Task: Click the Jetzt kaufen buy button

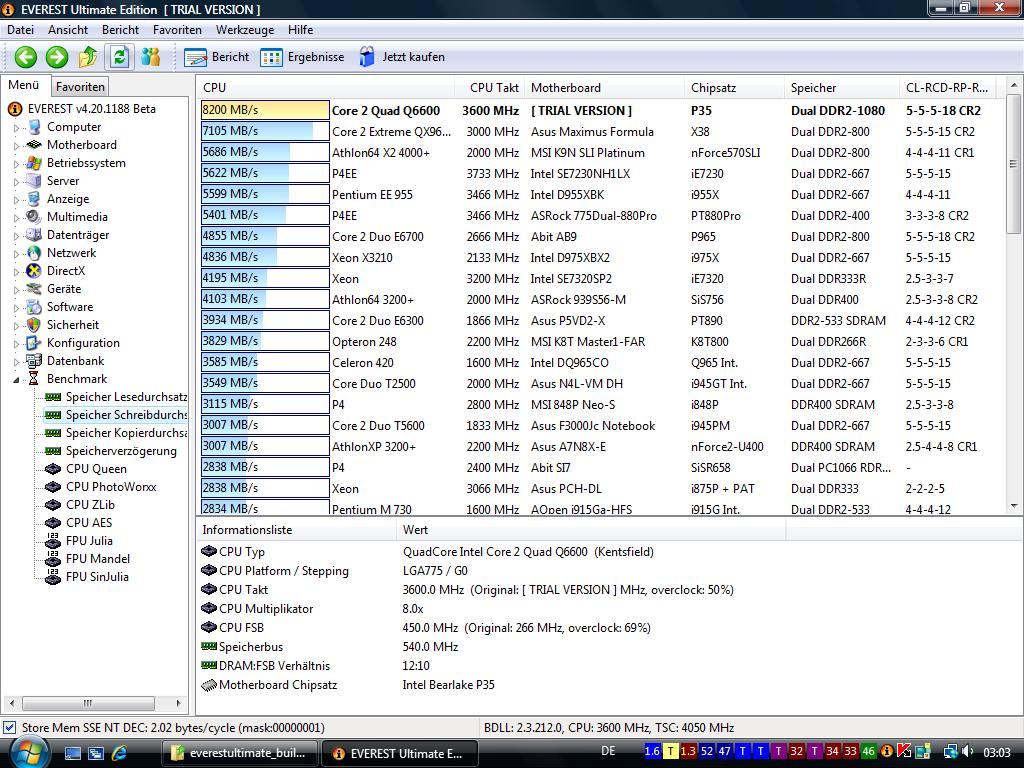Action: pos(402,57)
